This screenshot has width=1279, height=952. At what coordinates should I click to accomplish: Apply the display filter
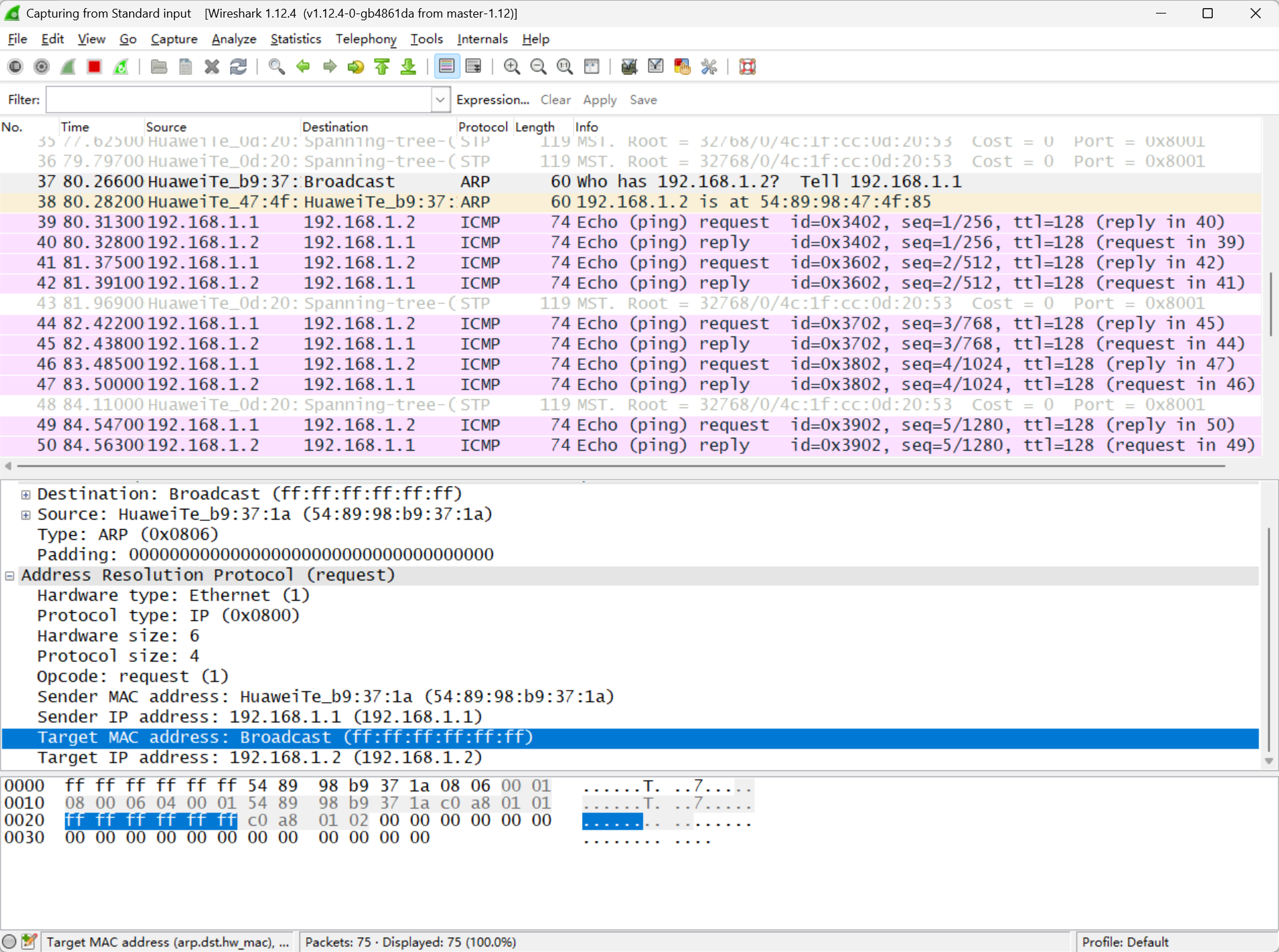coord(600,100)
